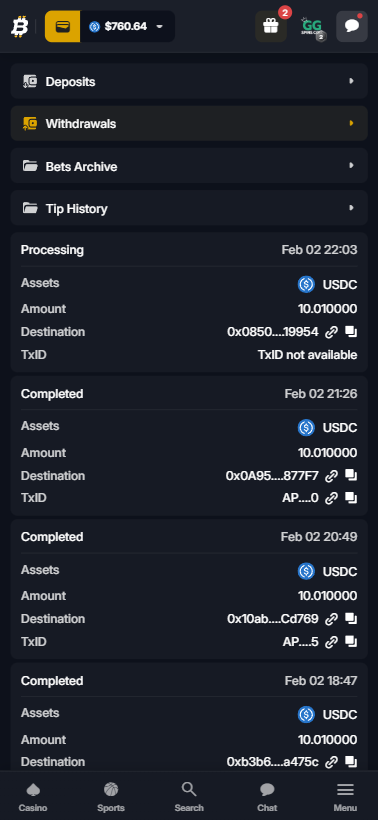Click the timestamp Feb 02 18:47
378x820 pixels.
(x=321, y=681)
